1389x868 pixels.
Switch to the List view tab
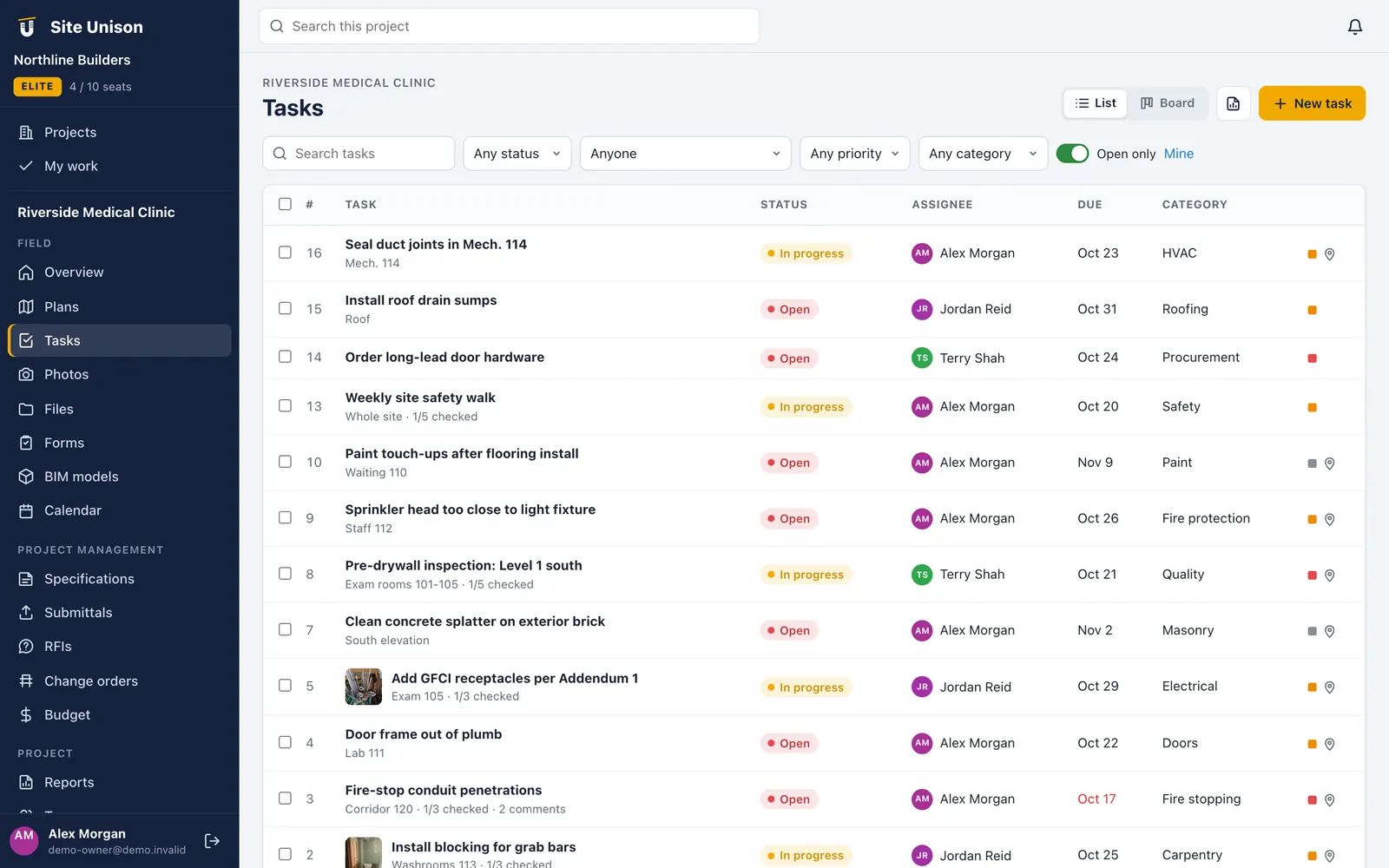[x=1096, y=103]
